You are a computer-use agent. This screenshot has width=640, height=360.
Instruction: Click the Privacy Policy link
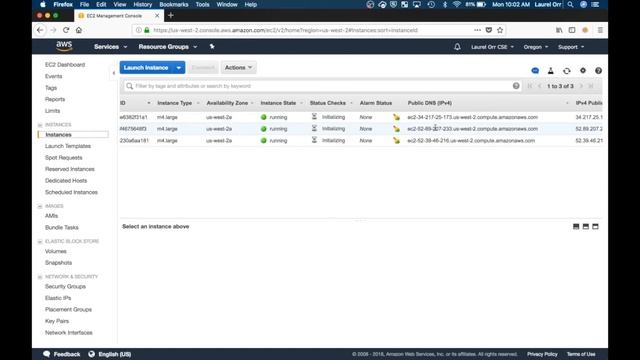point(542,354)
